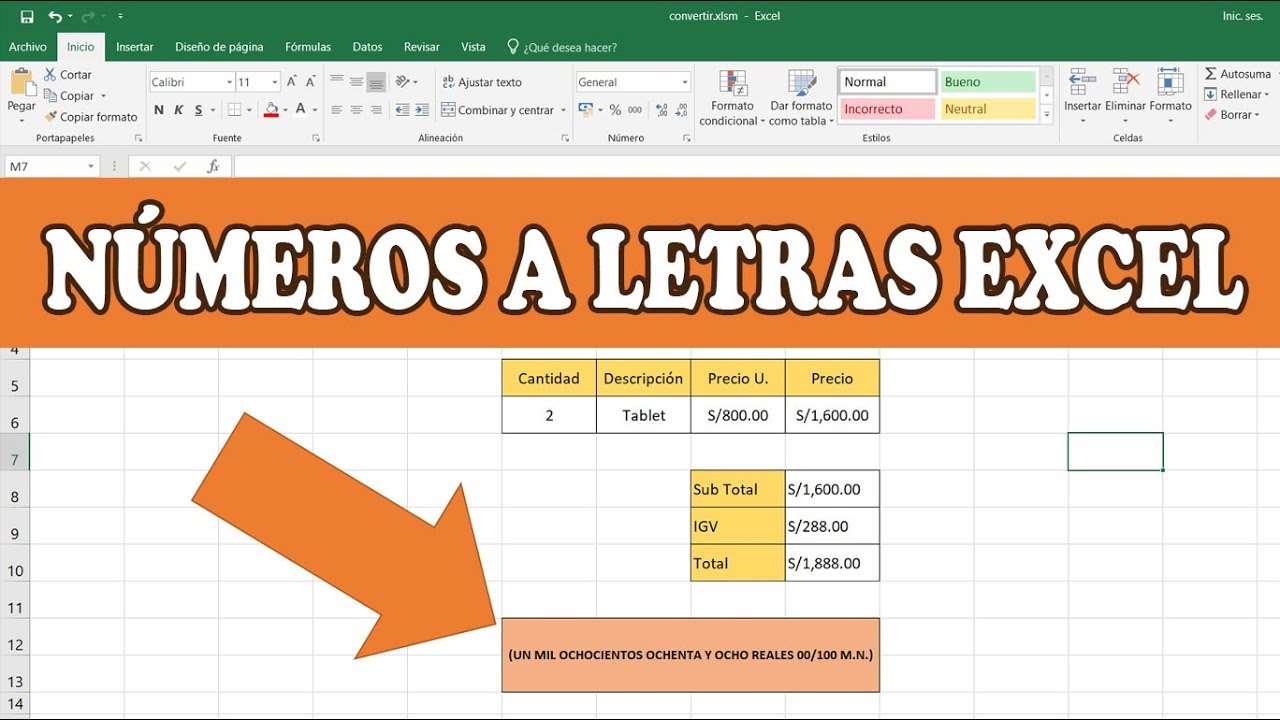This screenshot has height=720, width=1280.
Task: Open the Archivo tab
Action: pyautogui.click(x=28, y=47)
